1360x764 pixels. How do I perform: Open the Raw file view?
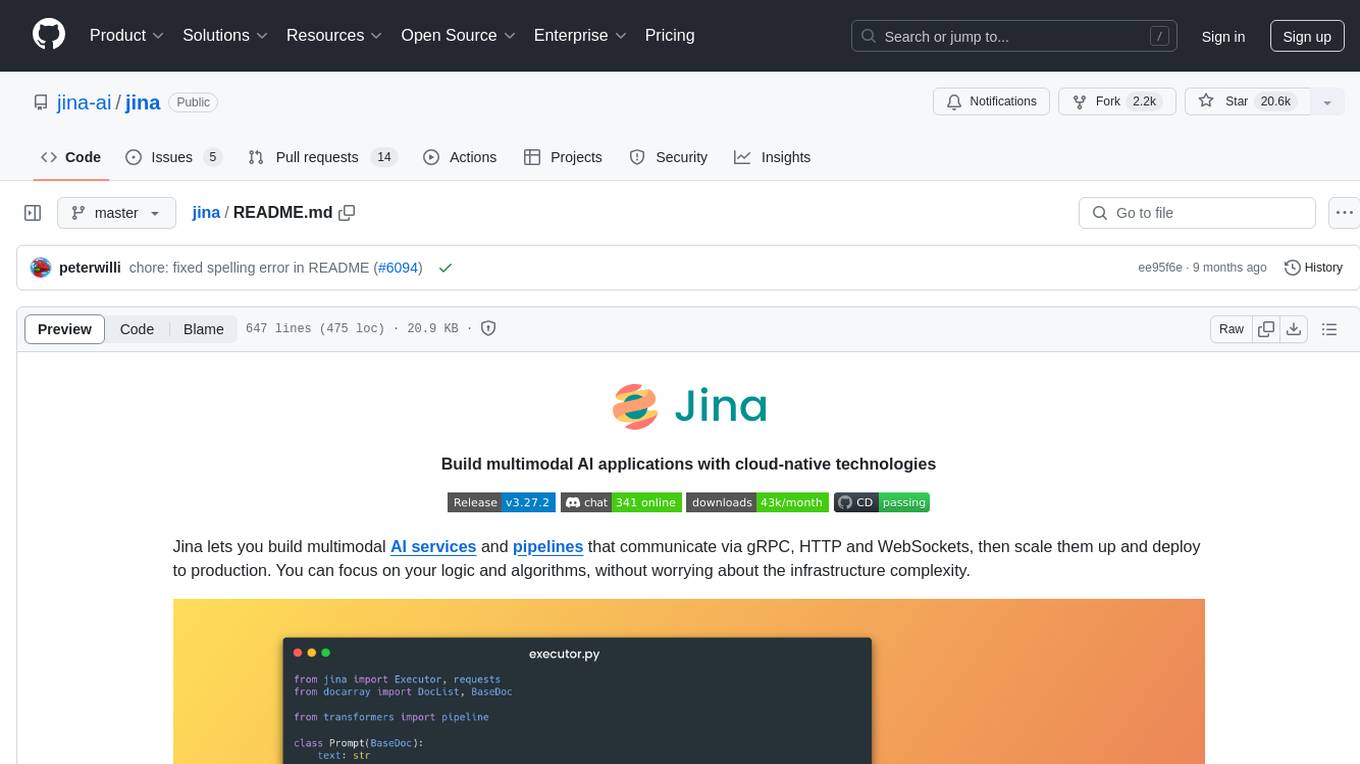[x=1231, y=329]
